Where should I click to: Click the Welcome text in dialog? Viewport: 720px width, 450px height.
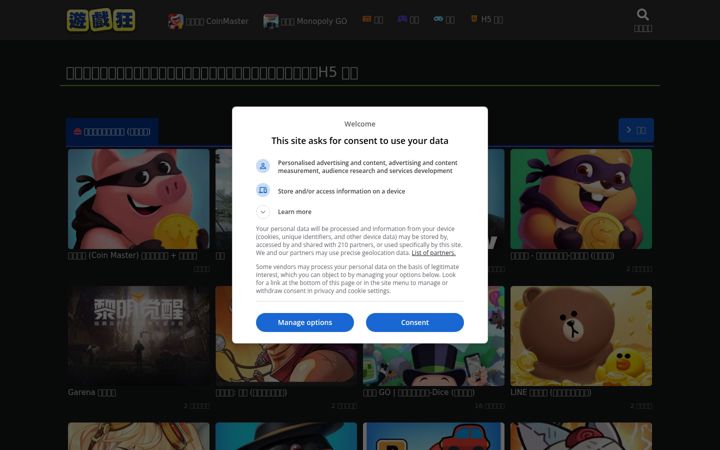coord(360,124)
